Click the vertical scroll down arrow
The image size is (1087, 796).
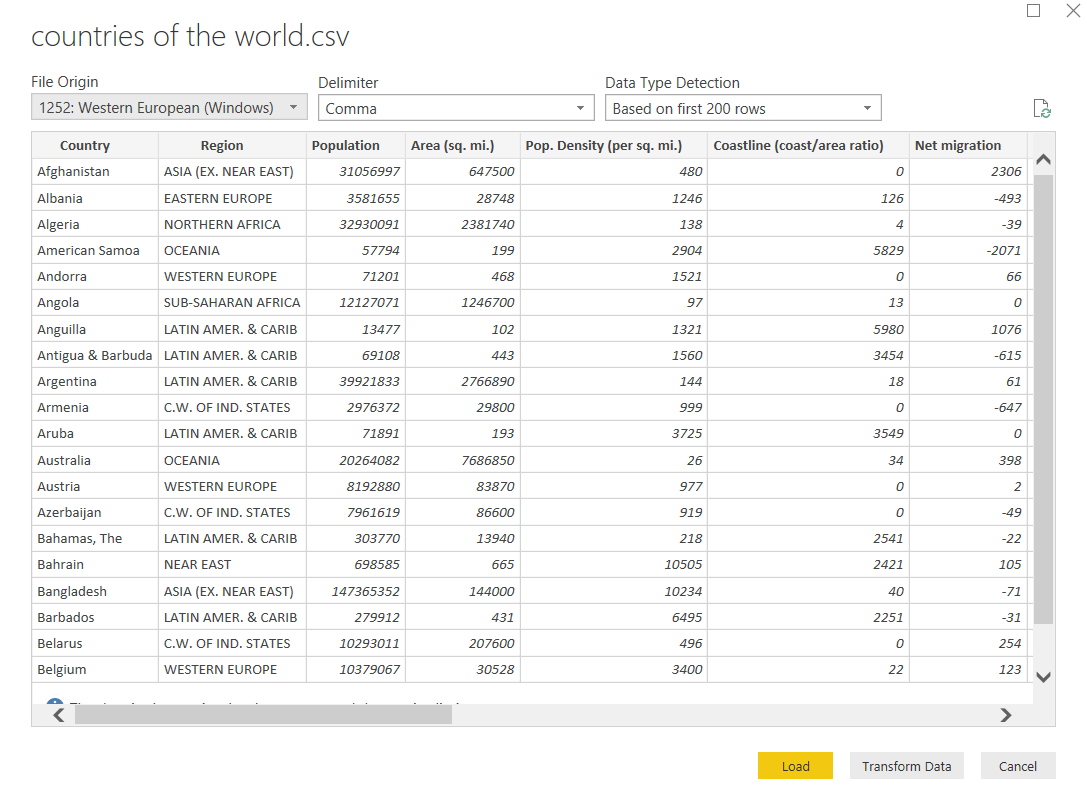coord(1043,677)
